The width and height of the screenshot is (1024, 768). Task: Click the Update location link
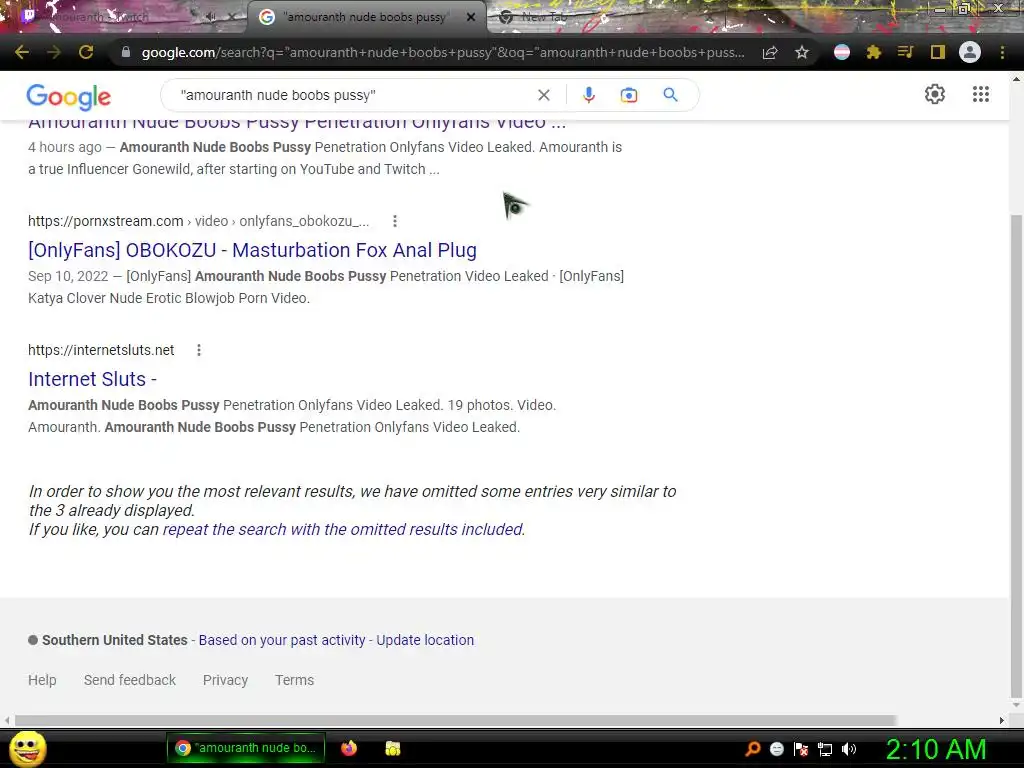click(x=425, y=641)
